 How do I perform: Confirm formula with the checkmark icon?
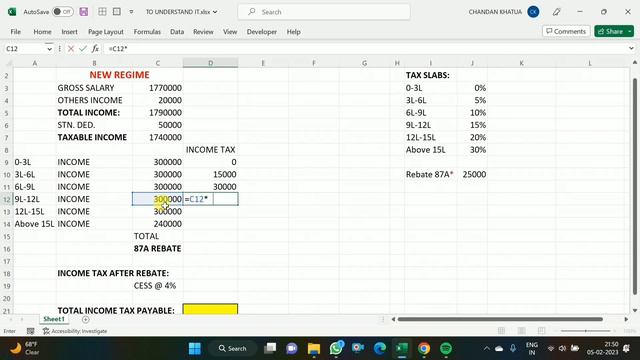[x=83, y=49]
